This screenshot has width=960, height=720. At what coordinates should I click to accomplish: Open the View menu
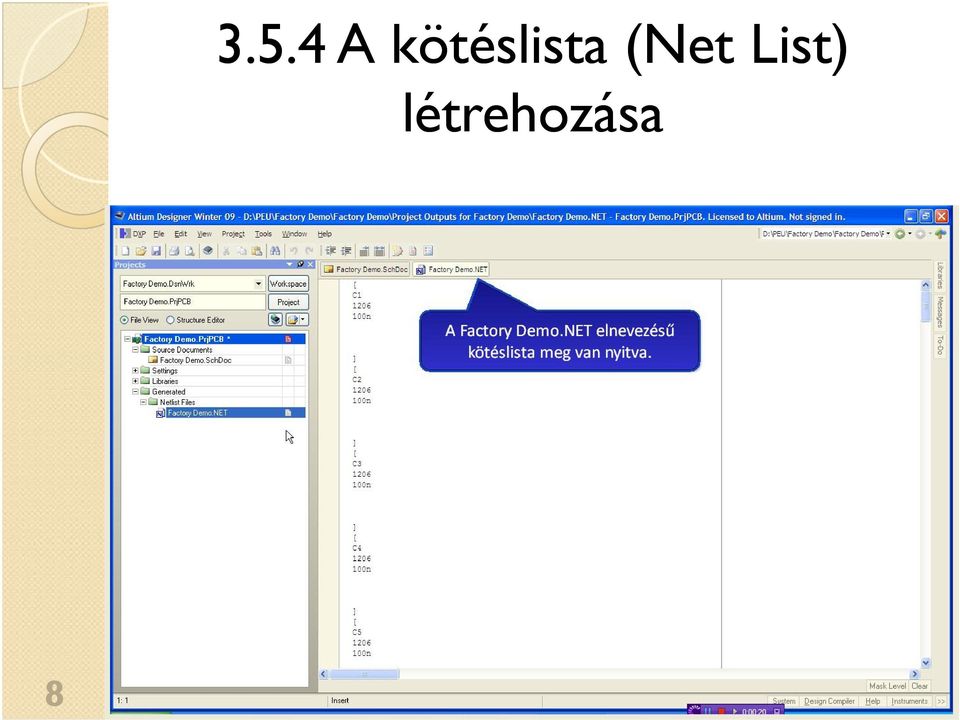(x=204, y=234)
